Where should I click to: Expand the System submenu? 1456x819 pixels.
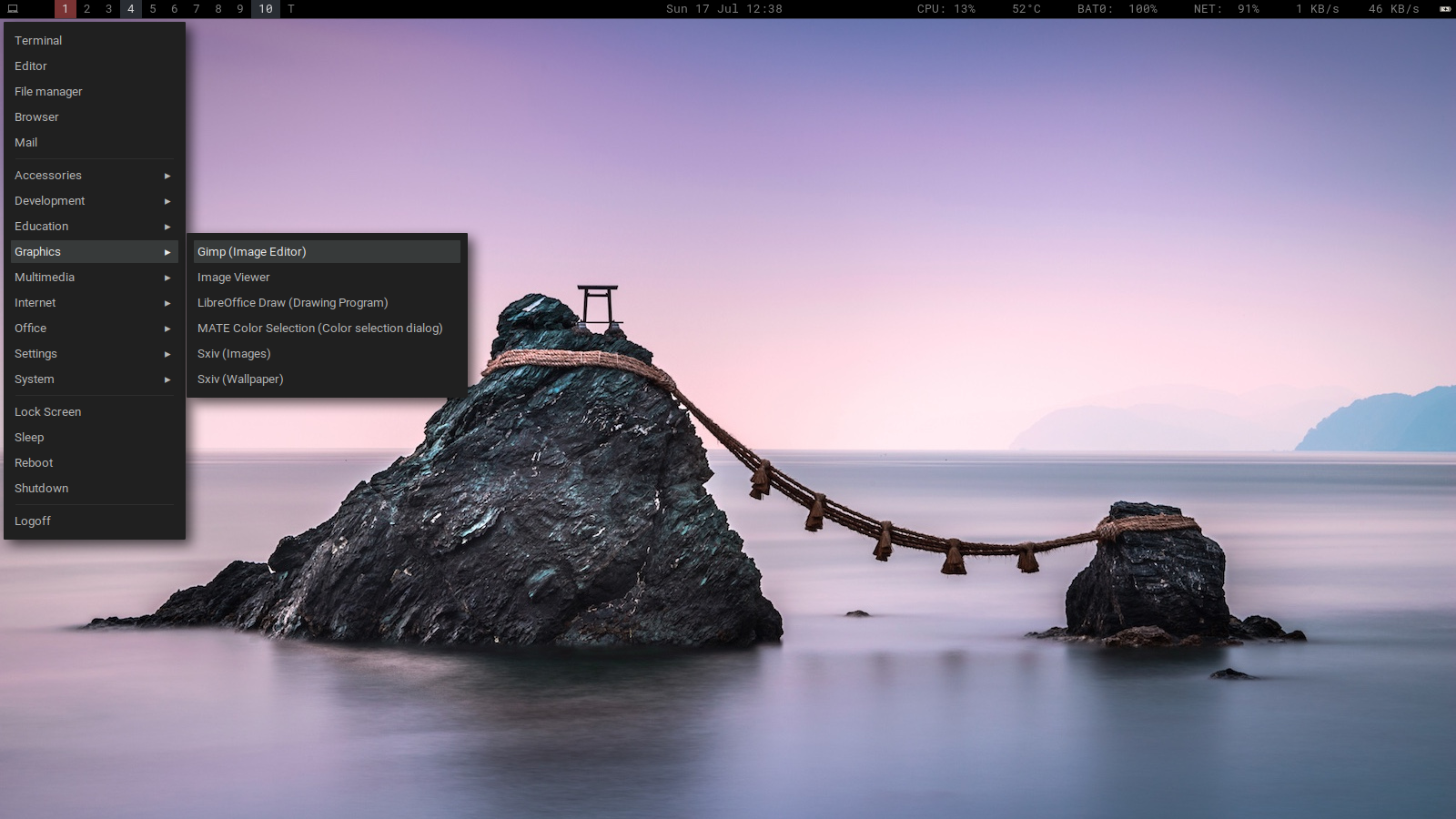tap(95, 379)
